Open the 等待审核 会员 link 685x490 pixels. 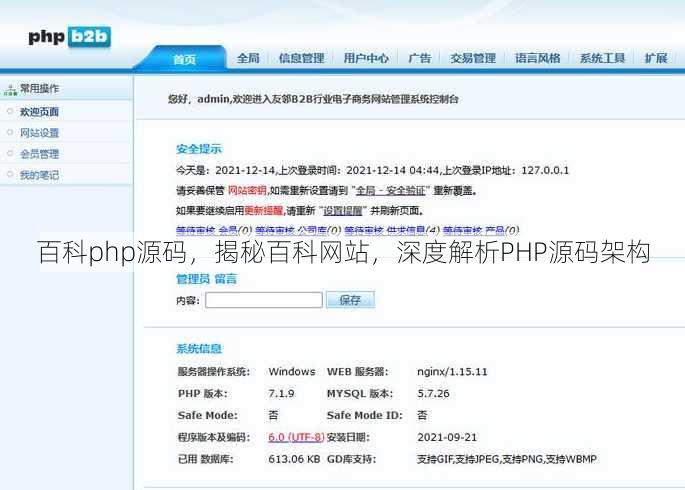[207, 230]
